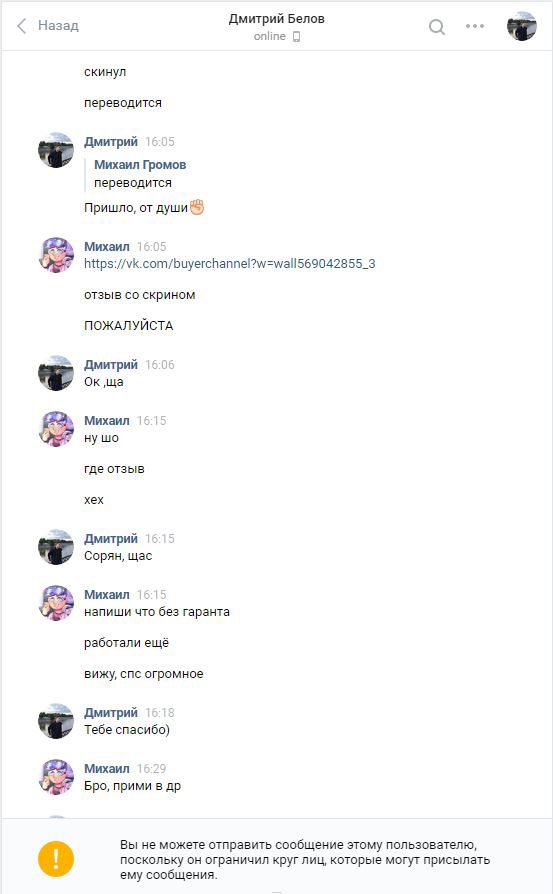Screen dimensions: 553x894
Task: Select the 'Бро, прими в др' message
Action: tap(132, 786)
